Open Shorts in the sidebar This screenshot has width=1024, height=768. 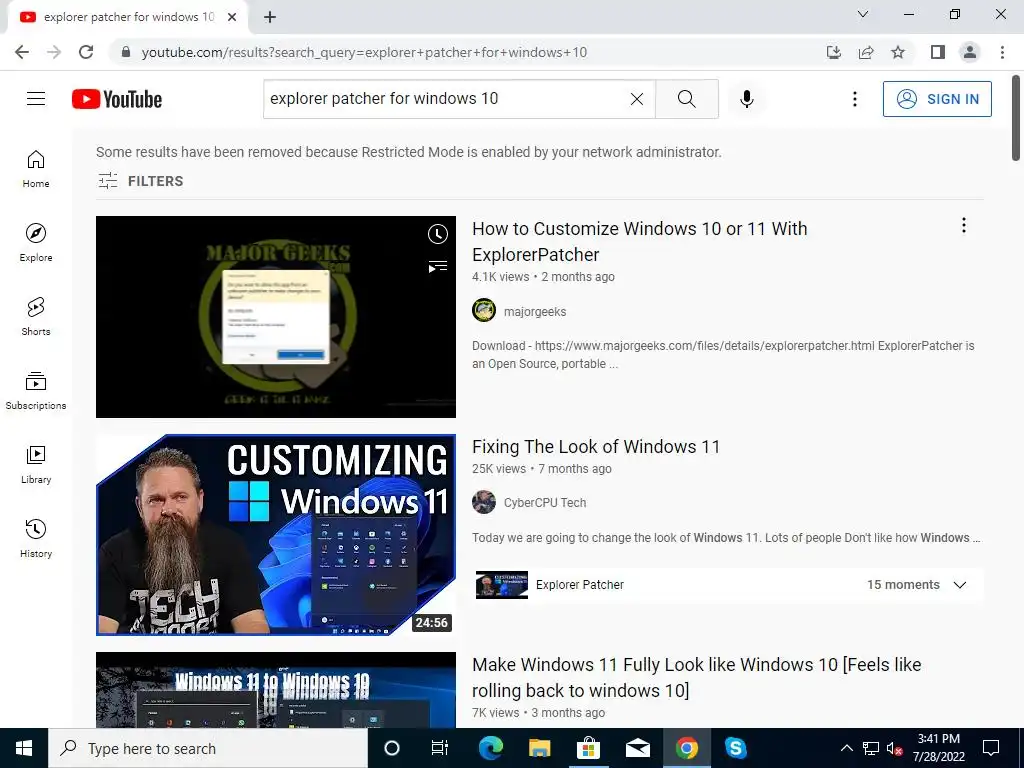click(x=36, y=317)
